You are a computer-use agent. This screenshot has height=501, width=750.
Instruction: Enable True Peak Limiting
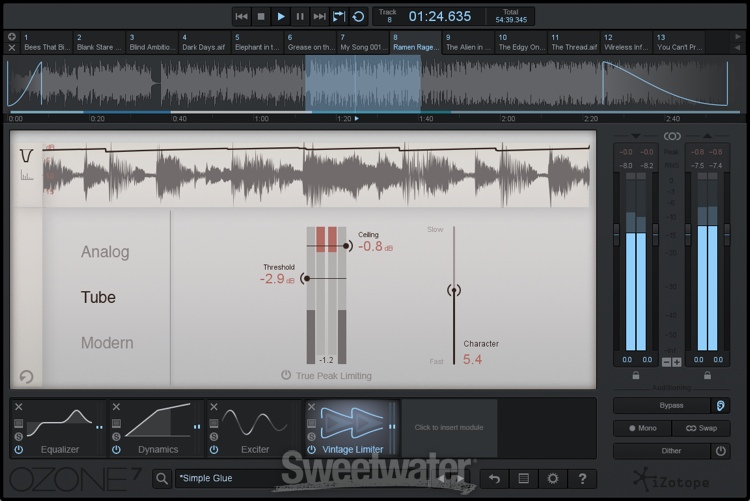pos(286,375)
